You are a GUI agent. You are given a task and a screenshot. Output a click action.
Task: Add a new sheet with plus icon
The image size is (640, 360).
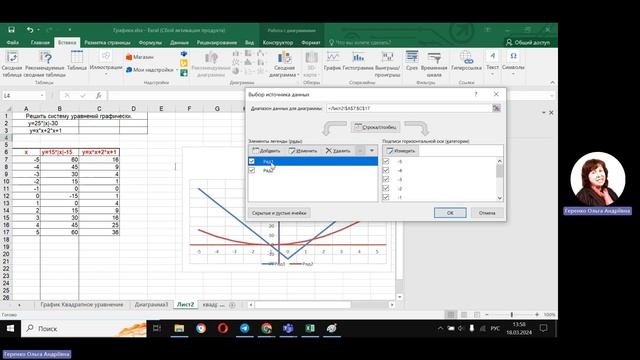click(232, 305)
